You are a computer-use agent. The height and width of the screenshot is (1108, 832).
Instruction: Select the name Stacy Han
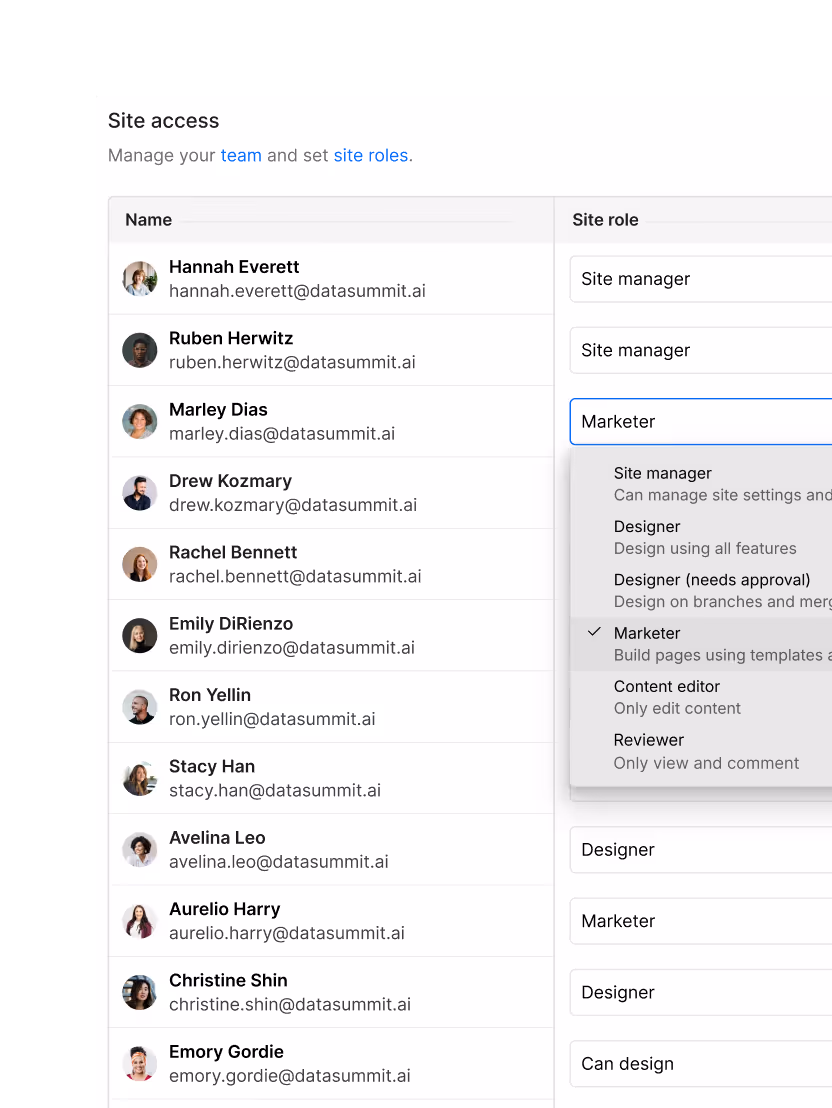[212, 767]
